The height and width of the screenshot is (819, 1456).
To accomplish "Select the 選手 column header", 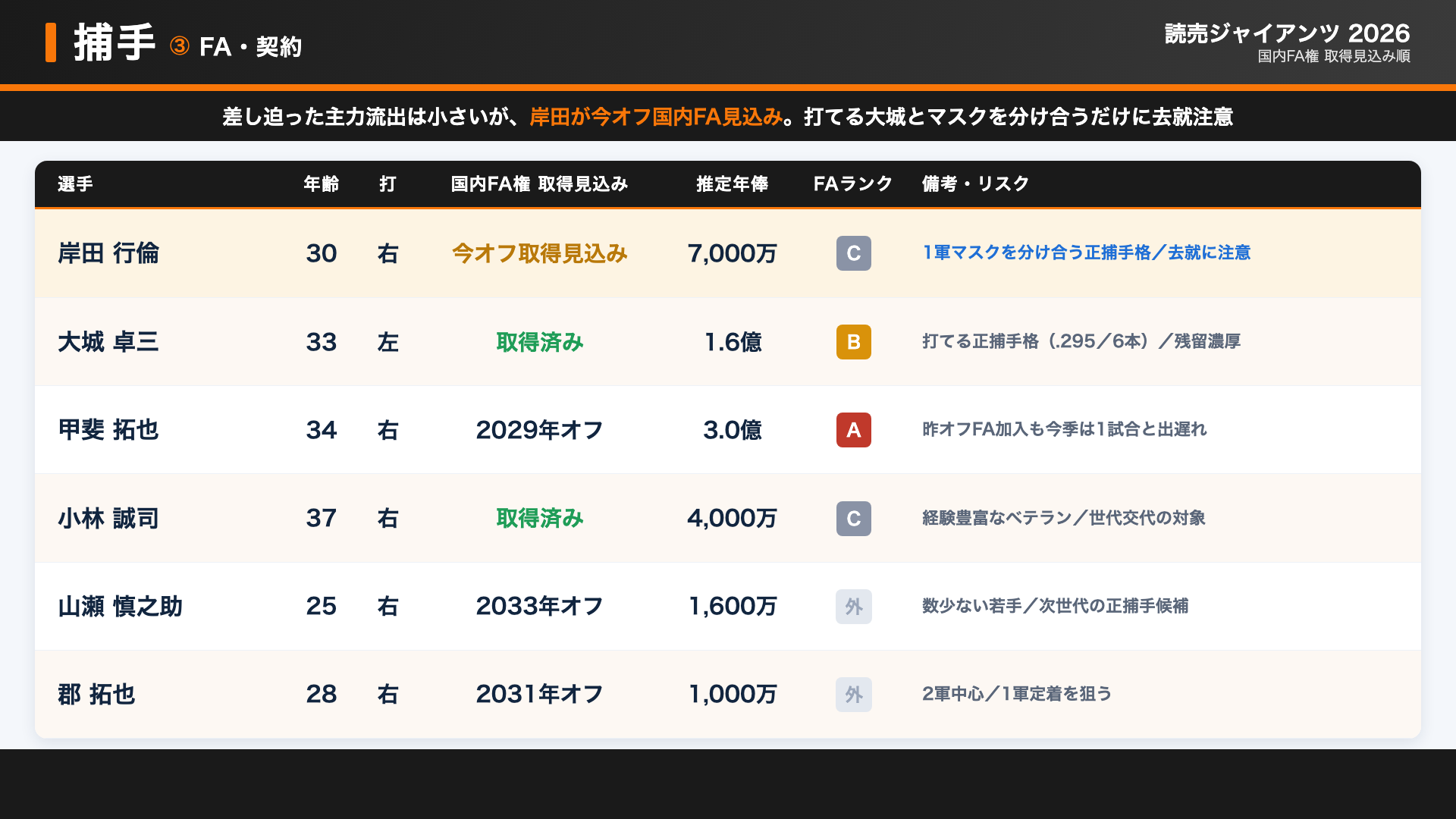I will [75, 184].
